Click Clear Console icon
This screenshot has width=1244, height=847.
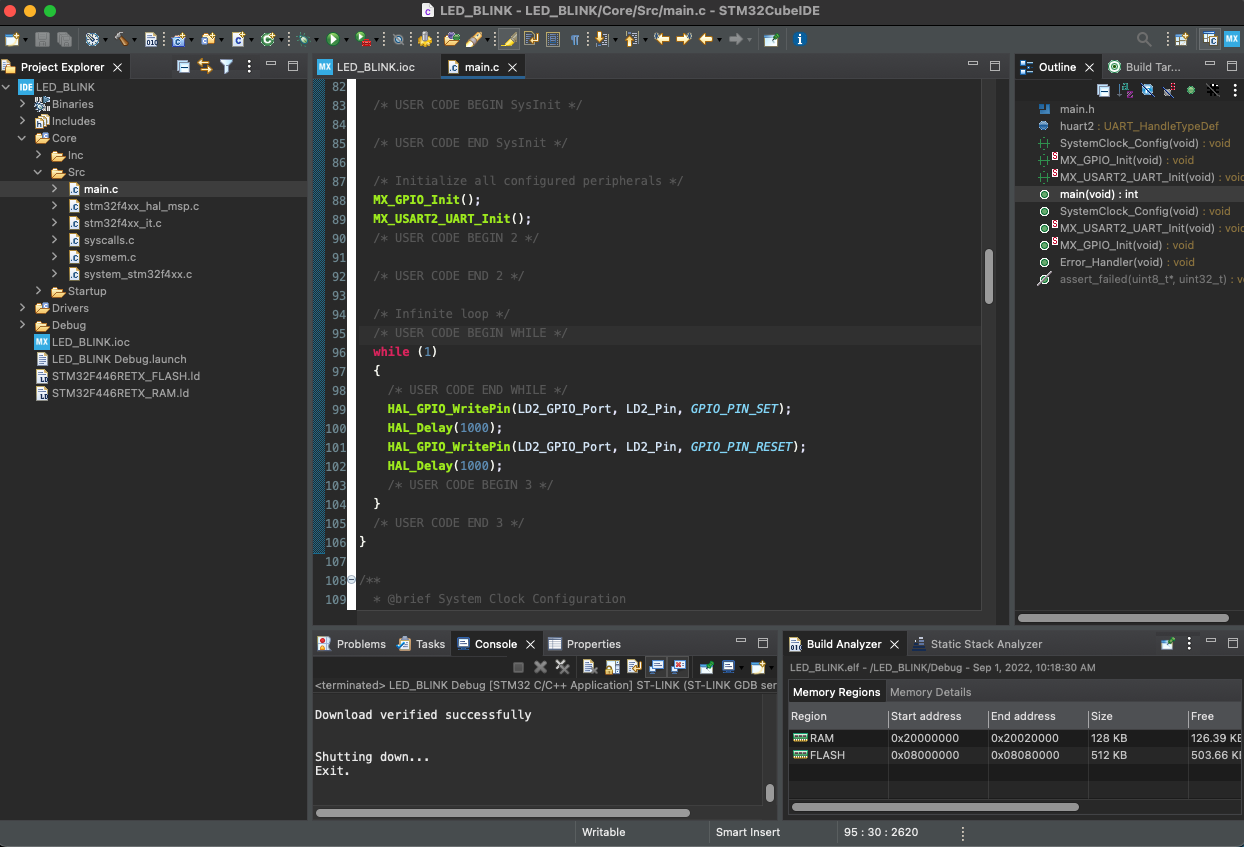590,667
